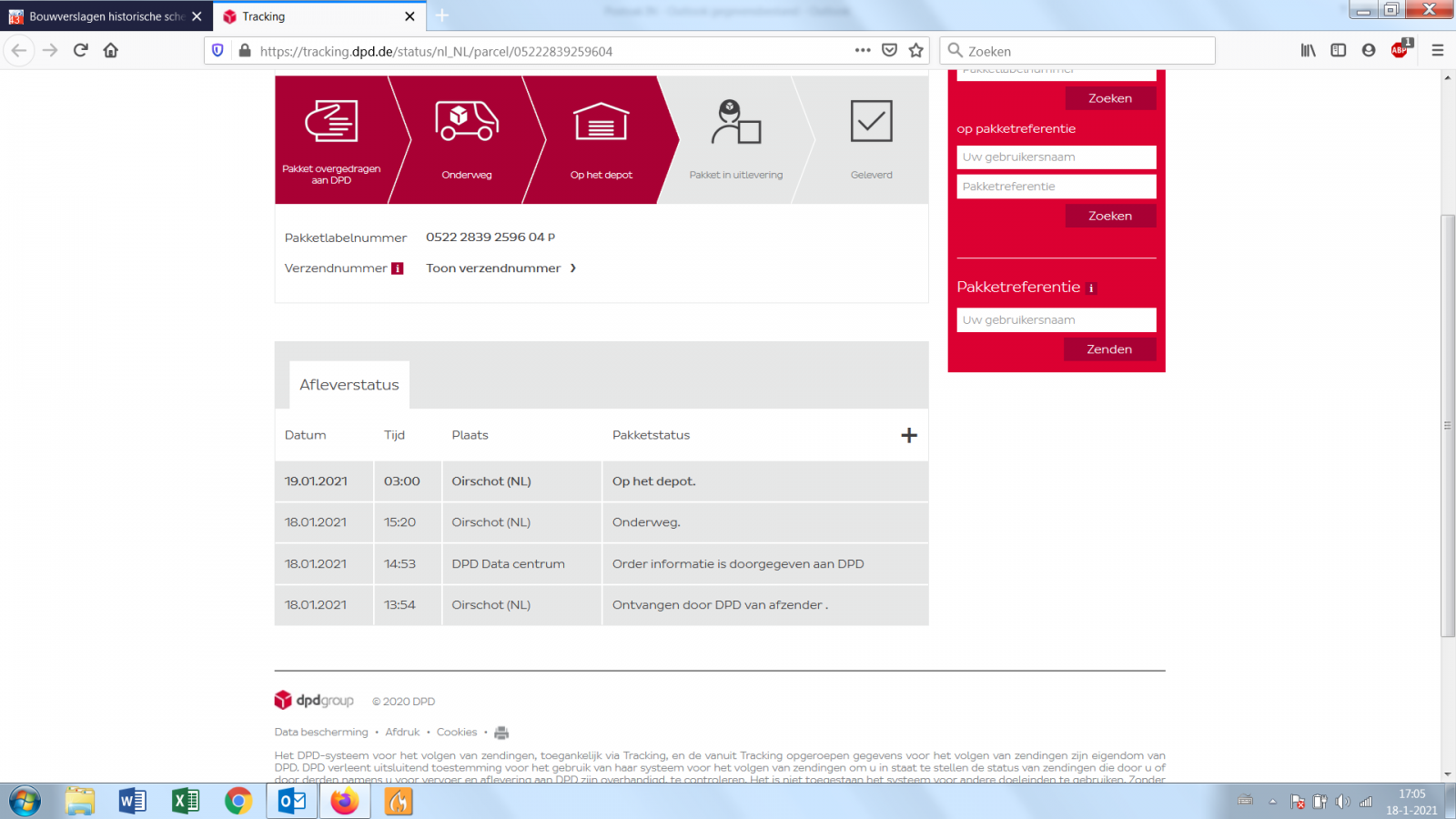Open Microsoft Excel from the taskbar
The height and width of the screenshot is (819, 1456).
[186, 802]
